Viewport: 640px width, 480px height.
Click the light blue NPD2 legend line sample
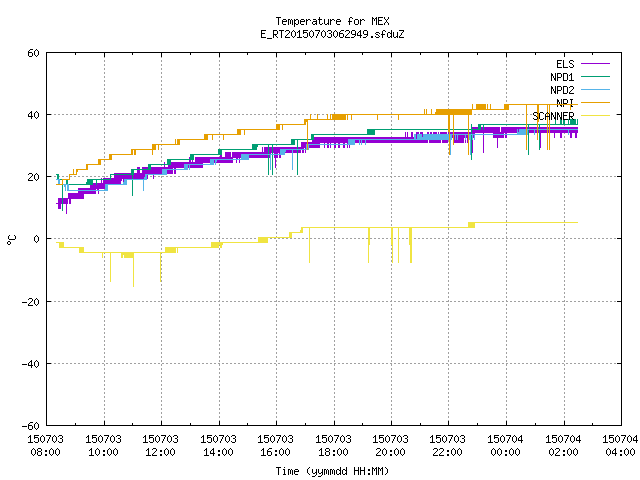click(595, 90)
